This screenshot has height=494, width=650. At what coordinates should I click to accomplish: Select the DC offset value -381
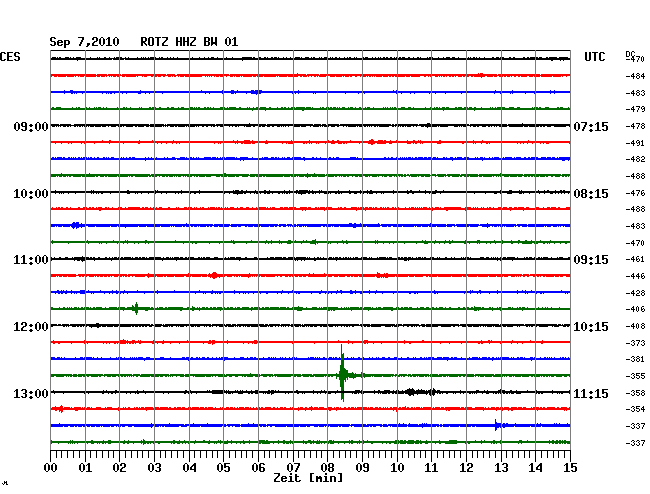coord(635,359)
